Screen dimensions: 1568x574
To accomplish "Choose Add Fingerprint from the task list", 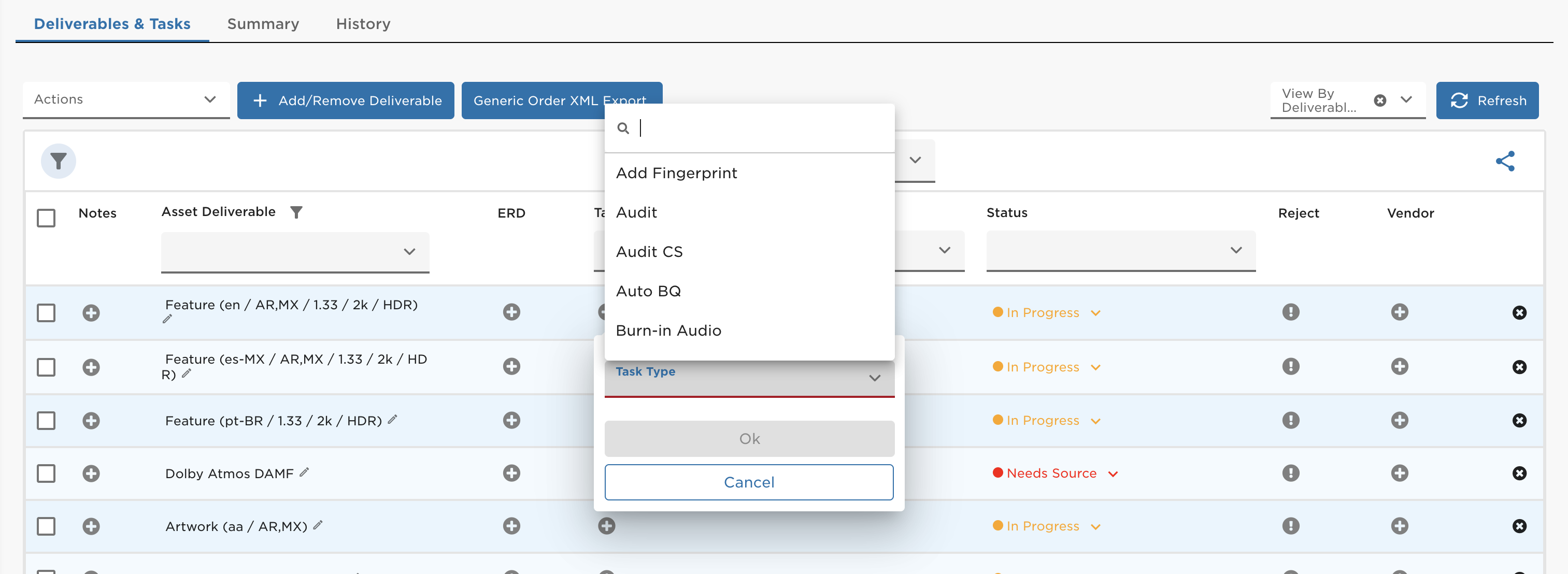I will pyautogui.click(x=749, y=174).
